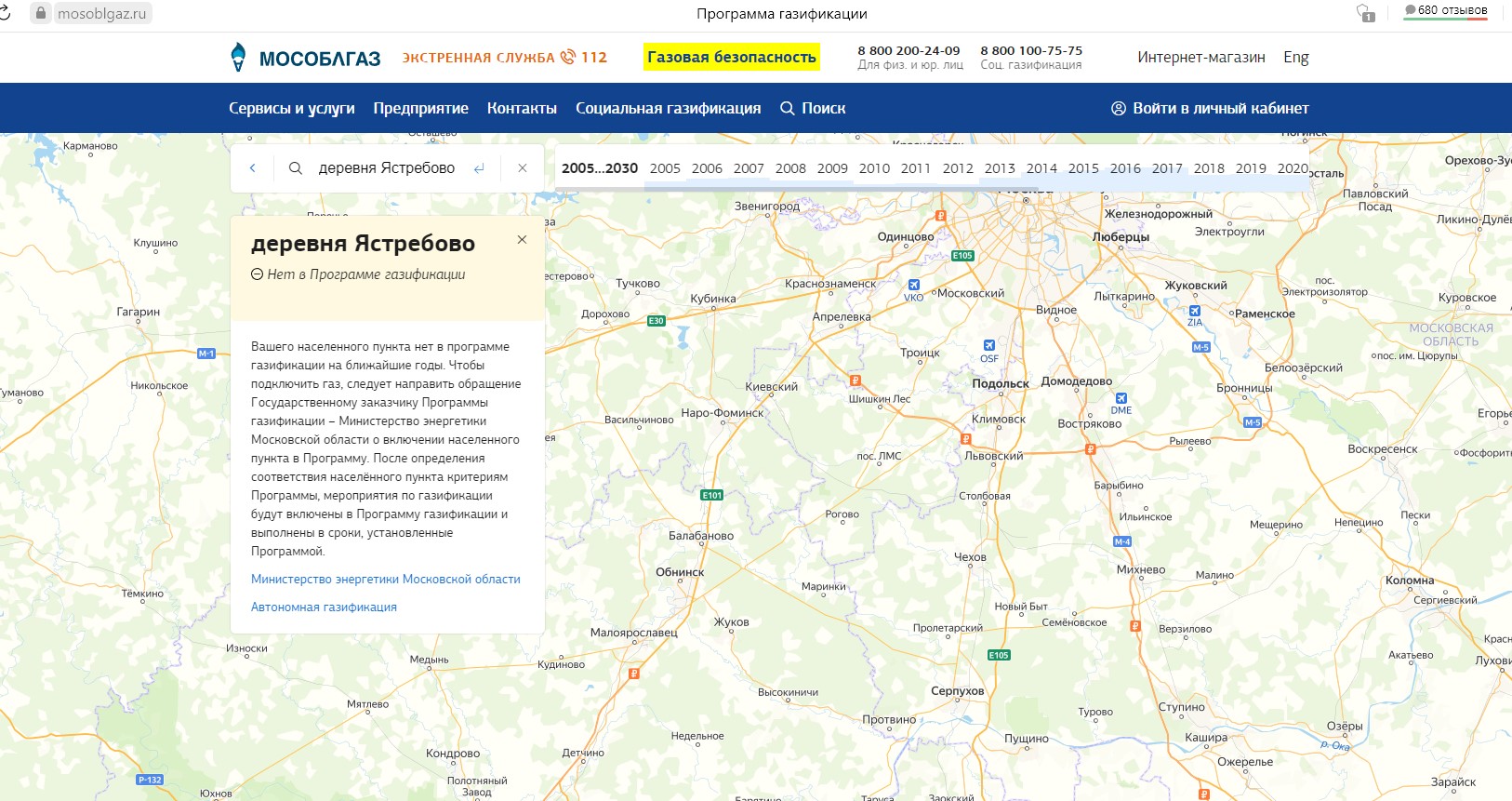
Task: Select year 2010 on the timeline
Action: tap(874, 168)
